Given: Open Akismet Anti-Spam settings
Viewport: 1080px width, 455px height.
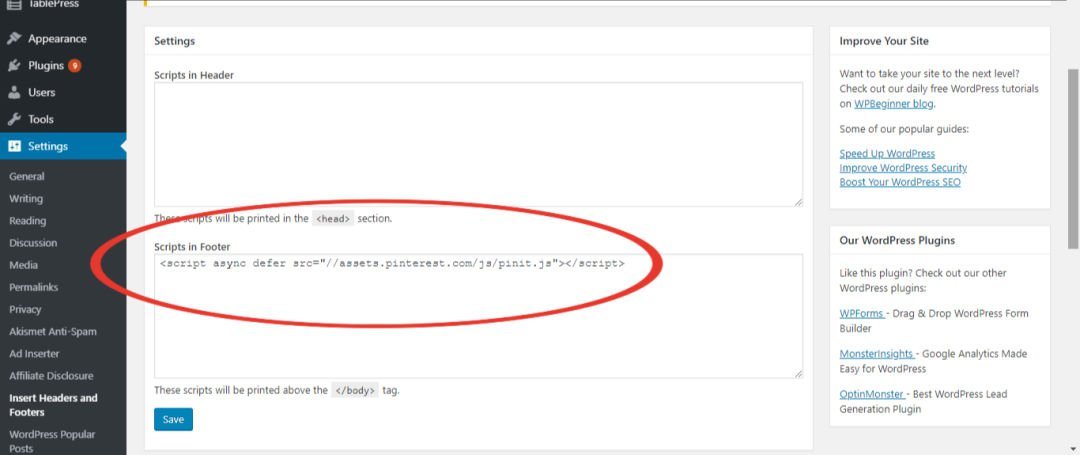Looking at the screenshot, I should [x=53, y=331].
